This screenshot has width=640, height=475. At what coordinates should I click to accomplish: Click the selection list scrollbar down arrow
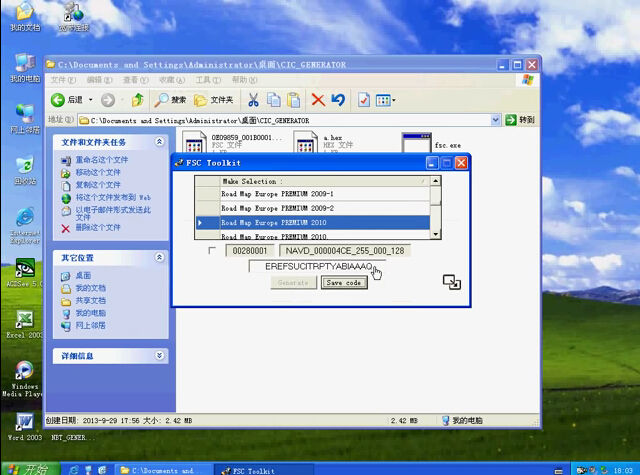(x=436, y=234)
